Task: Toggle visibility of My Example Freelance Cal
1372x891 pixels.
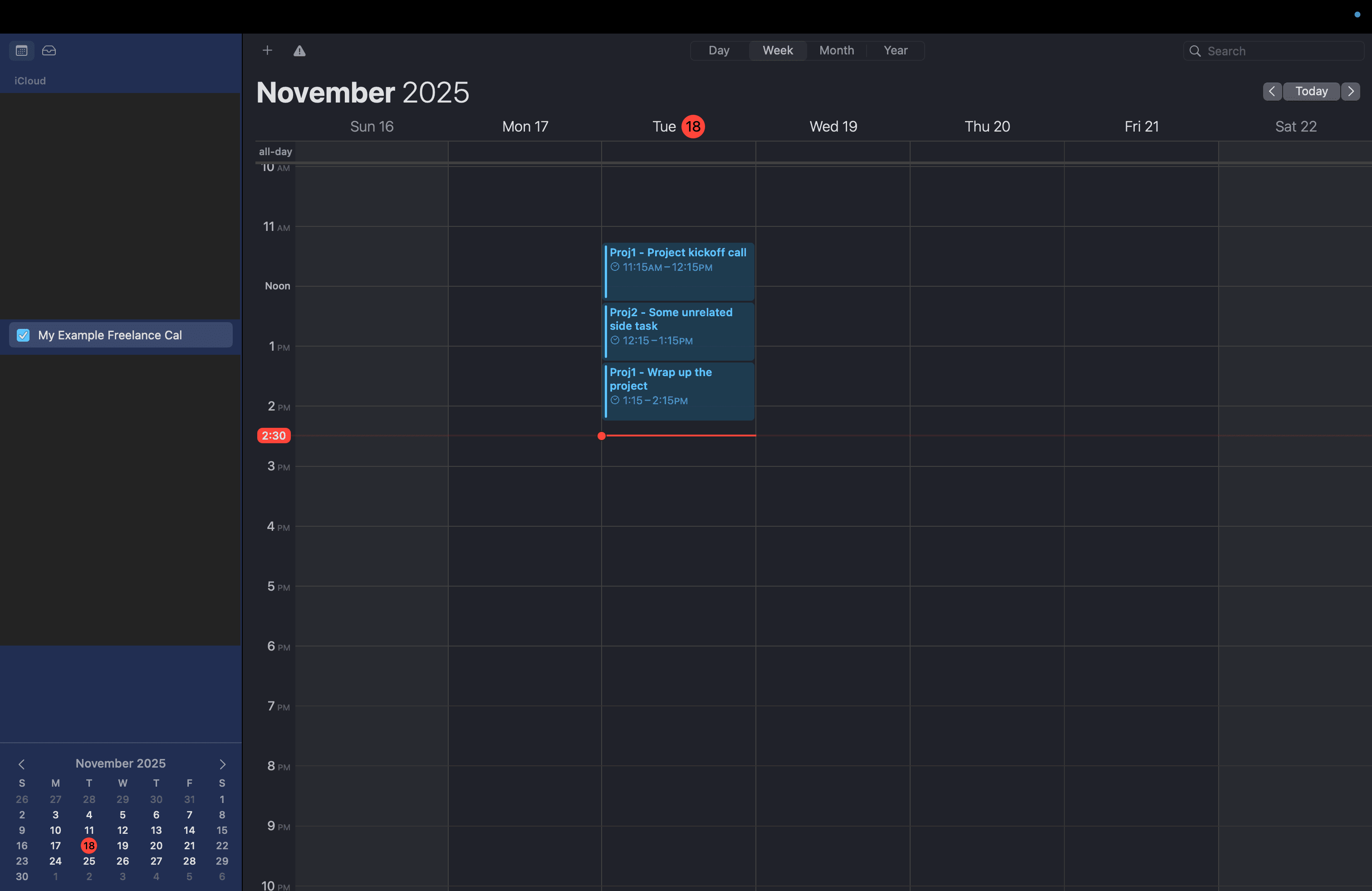Action: click(23, 335)
